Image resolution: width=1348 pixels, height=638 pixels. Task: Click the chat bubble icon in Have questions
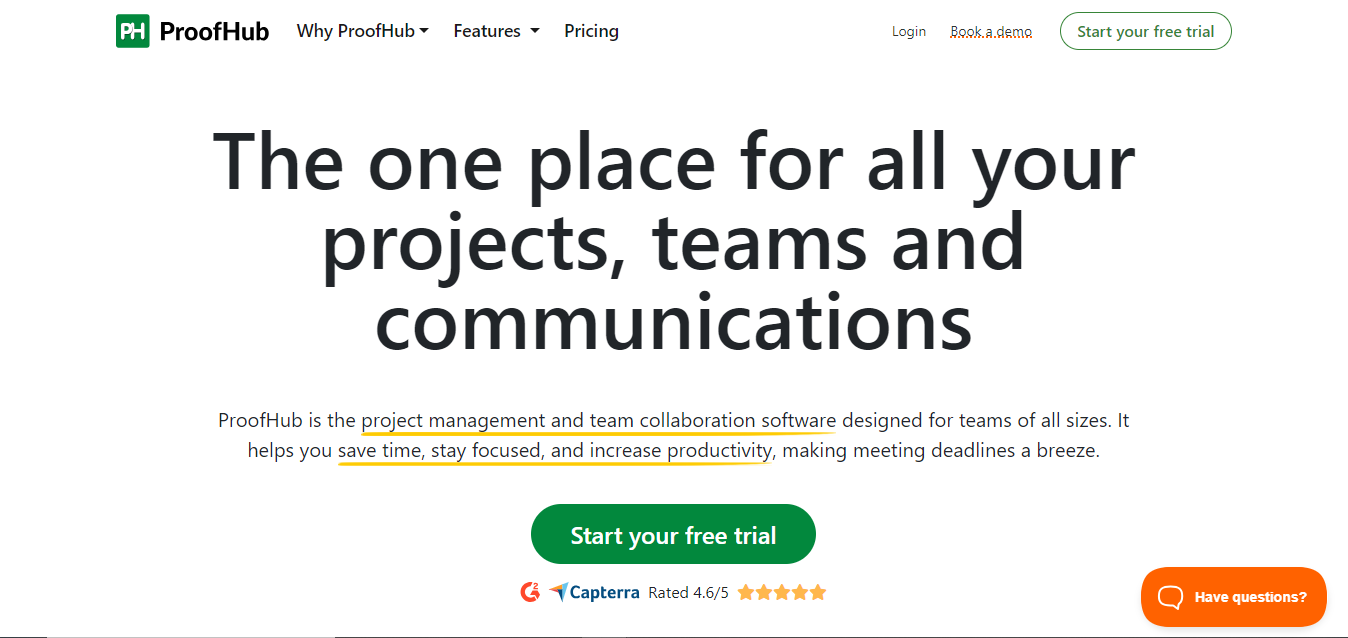coord(1170,597)
